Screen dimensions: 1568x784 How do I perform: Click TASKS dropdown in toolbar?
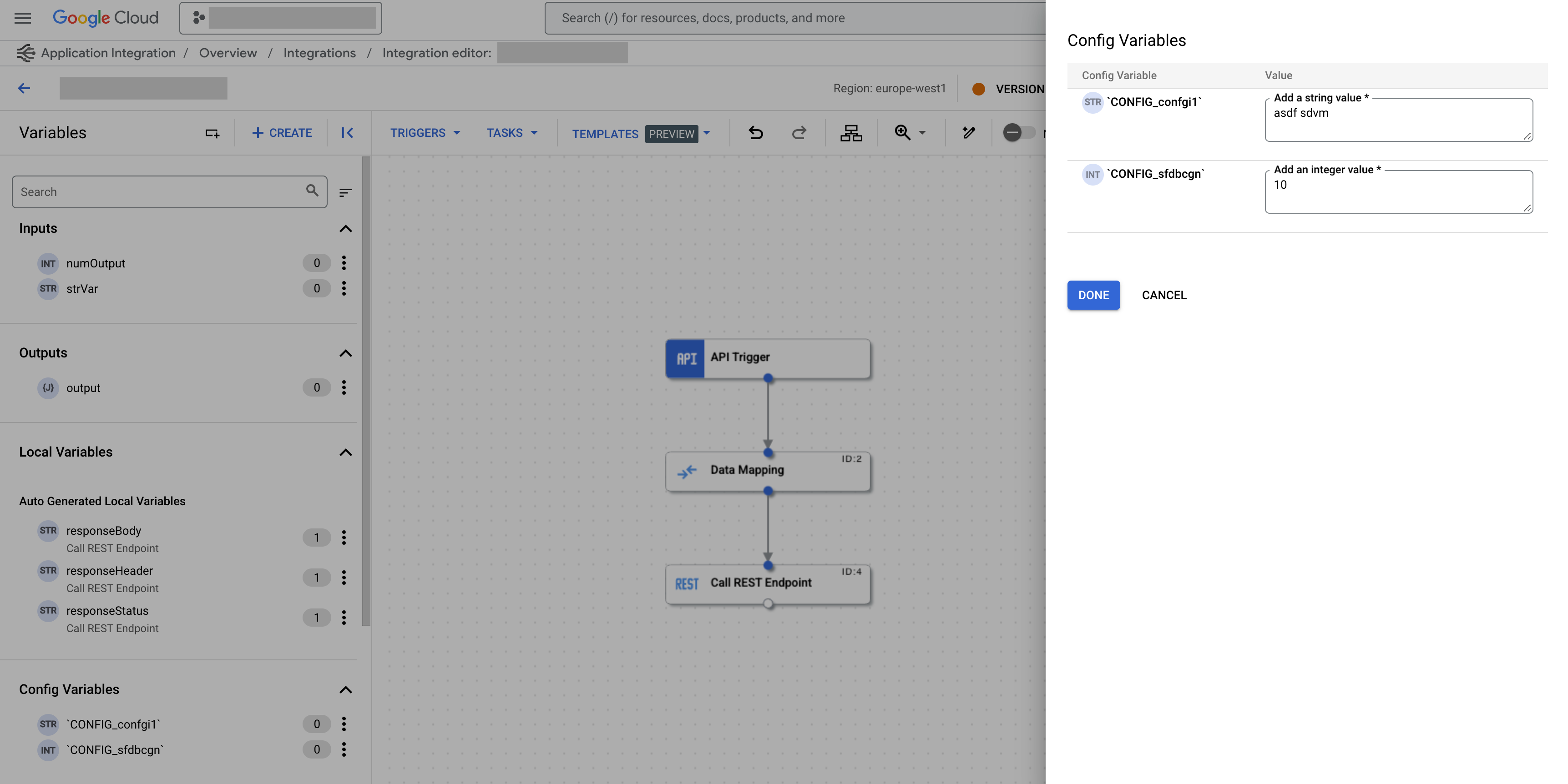point(511,133)
